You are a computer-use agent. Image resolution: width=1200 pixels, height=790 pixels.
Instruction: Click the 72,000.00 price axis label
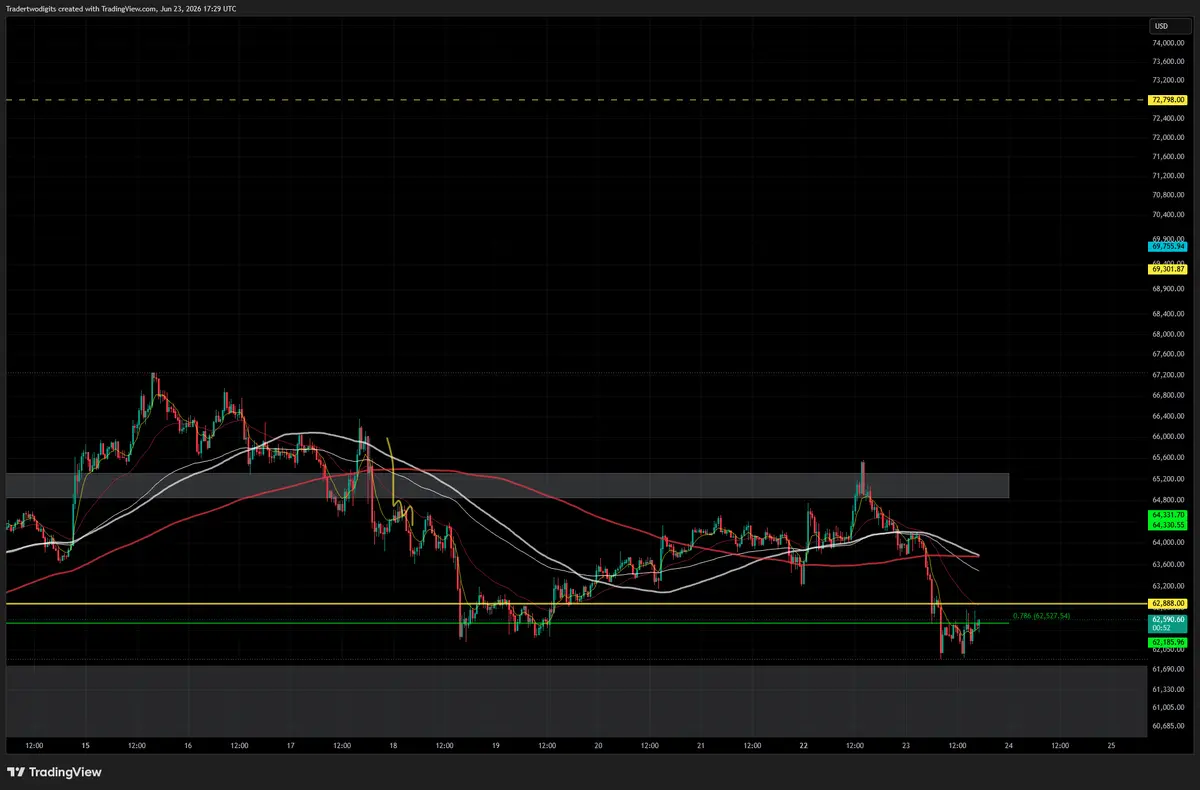[x=1168, y=137]
